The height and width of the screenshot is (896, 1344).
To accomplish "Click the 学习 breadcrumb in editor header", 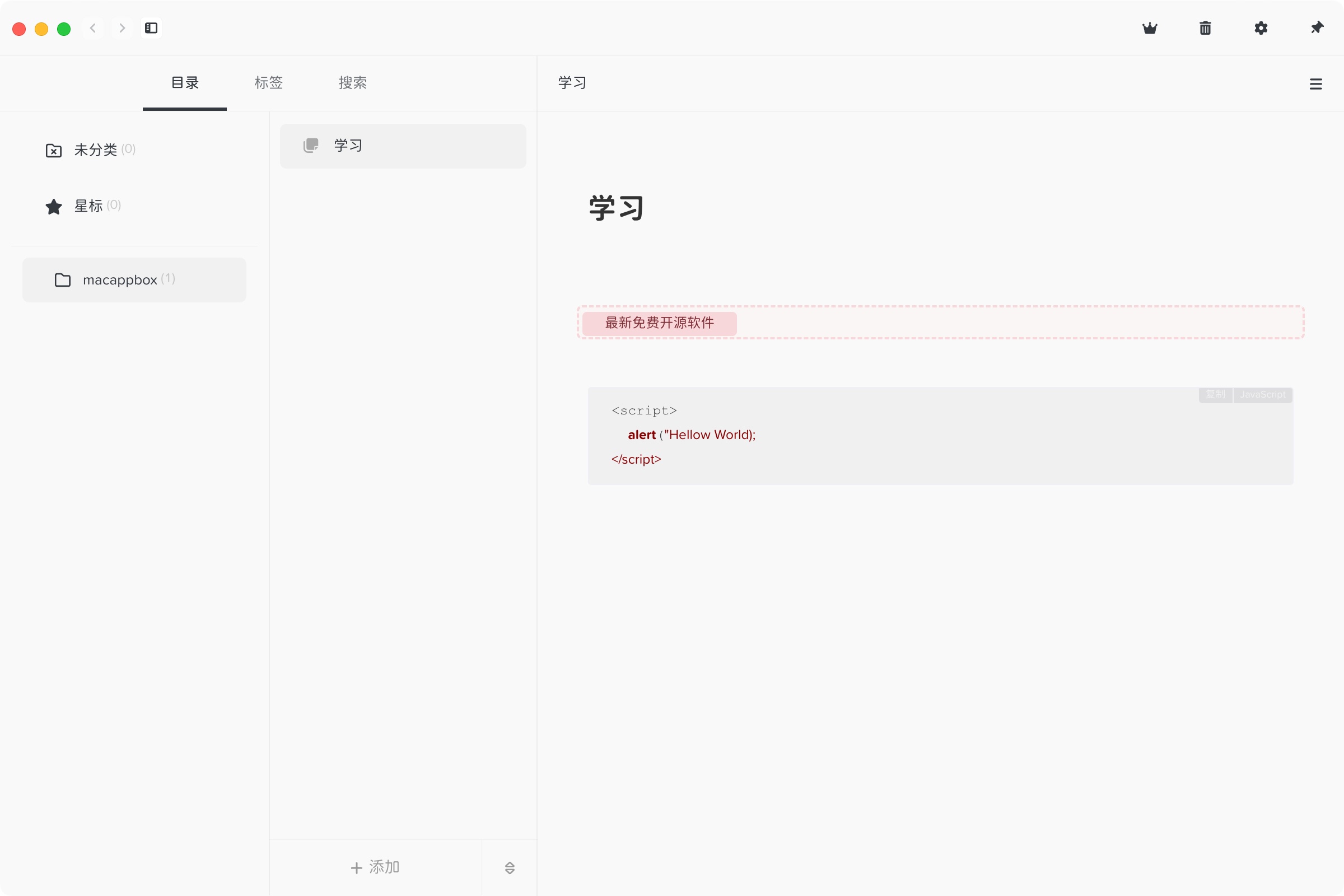I will click(572, 83).
